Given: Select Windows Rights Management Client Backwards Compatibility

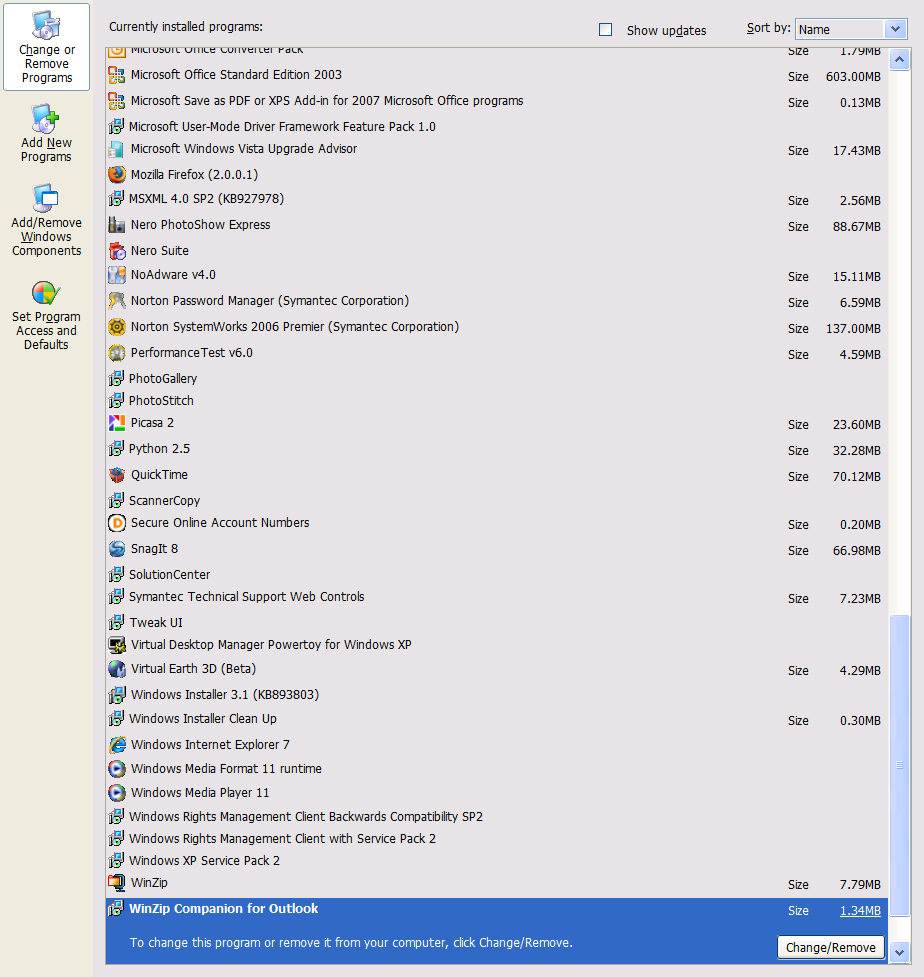Looking at the screenshot, I should point(497,816).
